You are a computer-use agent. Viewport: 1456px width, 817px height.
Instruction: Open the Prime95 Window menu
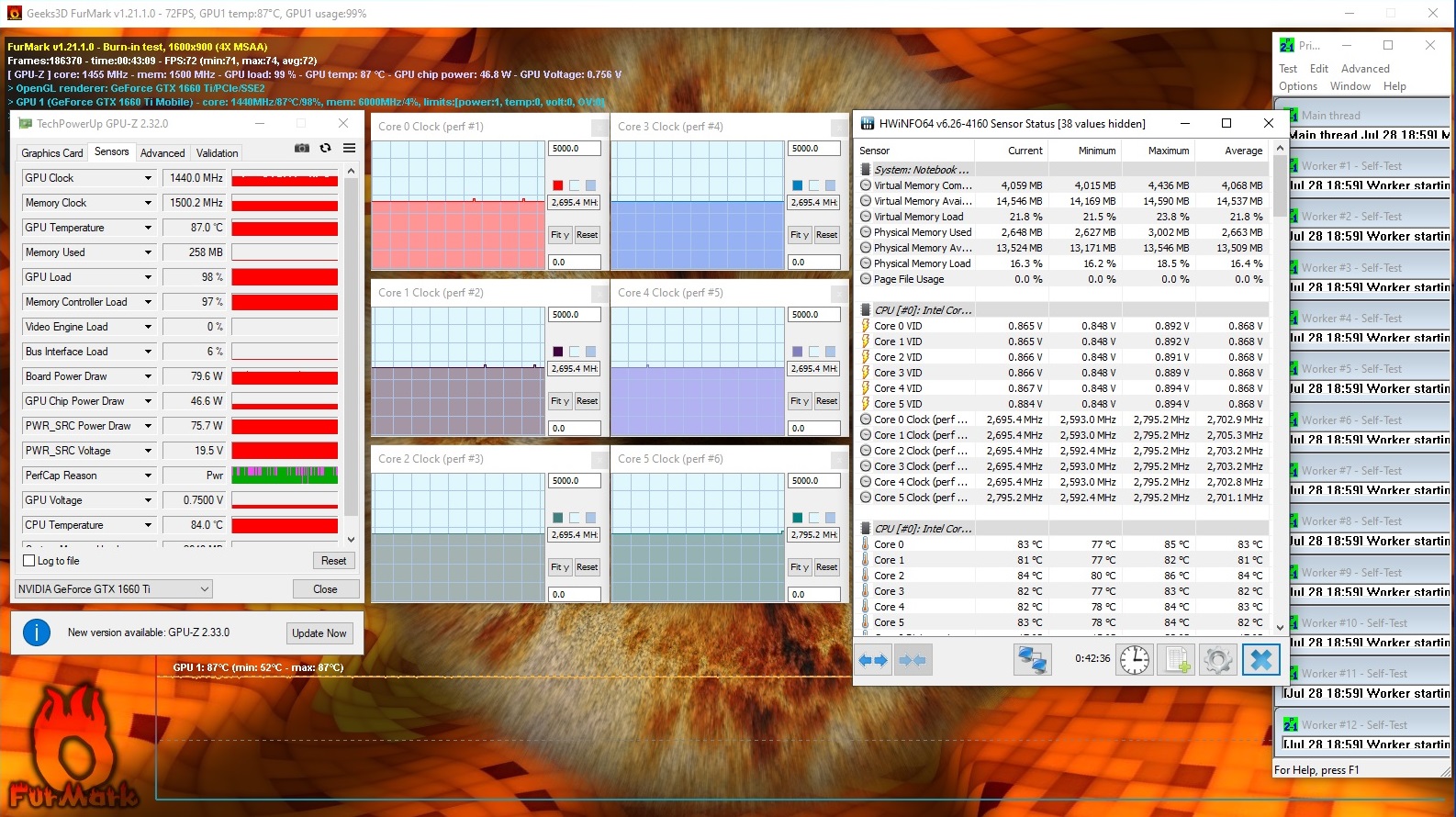(1350, 86)
